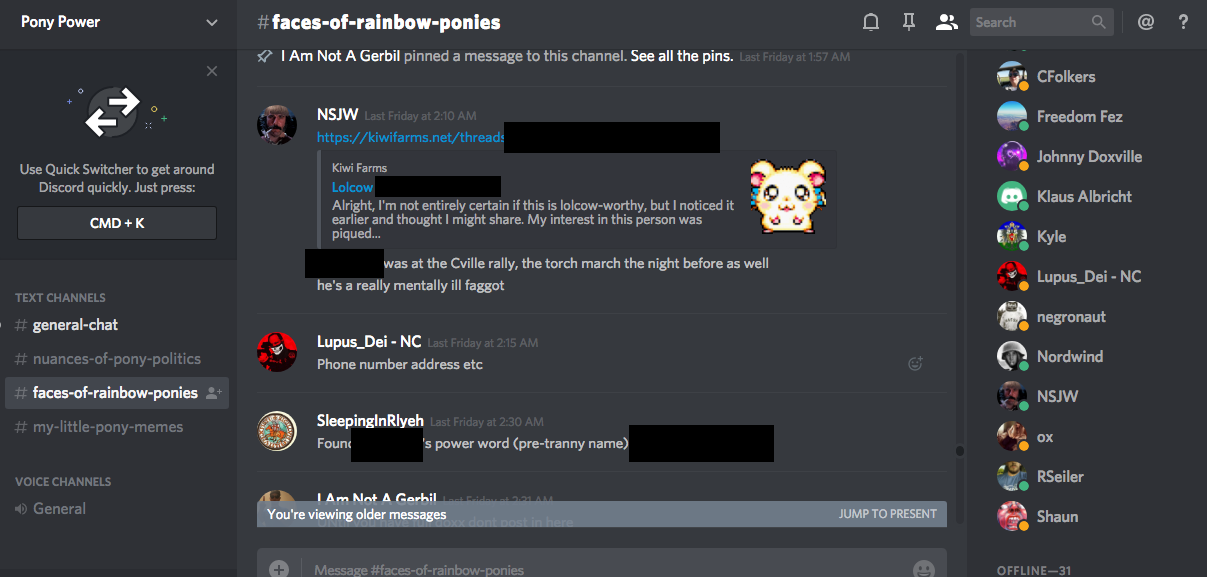Viewport: 1207px width, 577px height.
Task: Click 'See all the pins' link
Action: click(x=682, y=56)
